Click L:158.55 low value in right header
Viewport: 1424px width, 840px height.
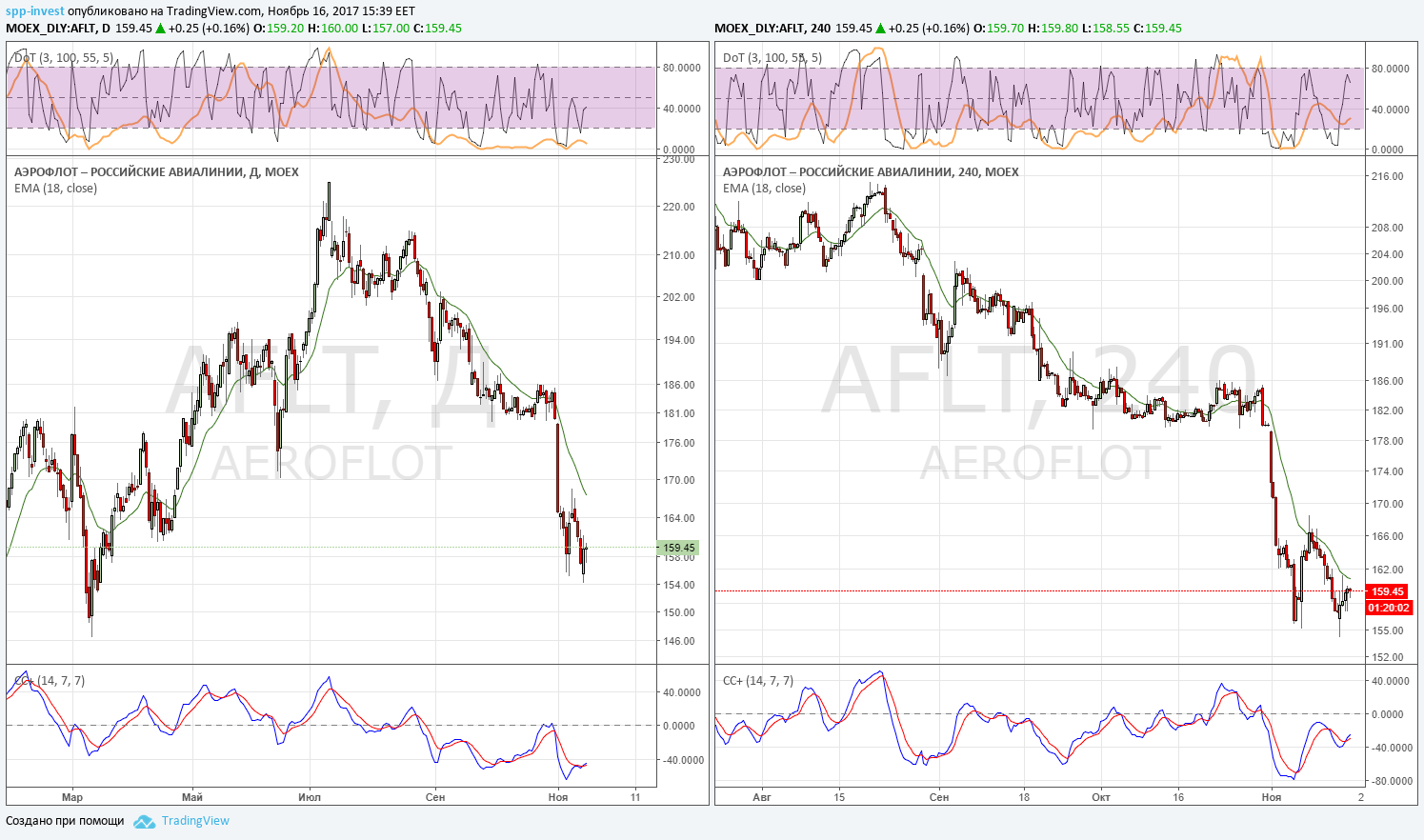(1106, 28)
